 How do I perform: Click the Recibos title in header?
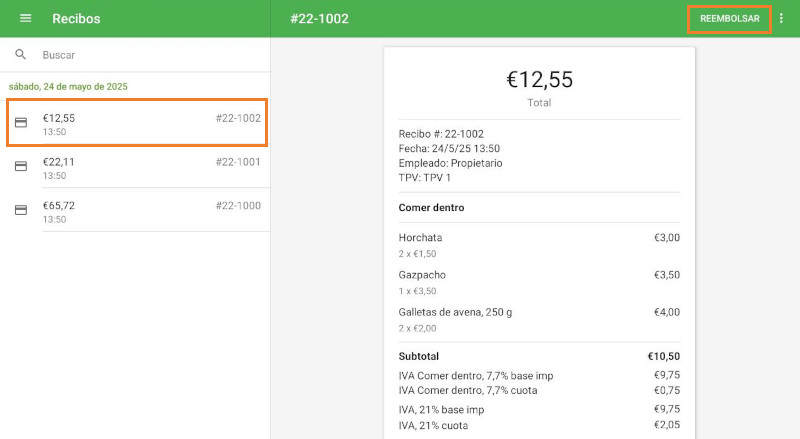(x=76, y=19)
